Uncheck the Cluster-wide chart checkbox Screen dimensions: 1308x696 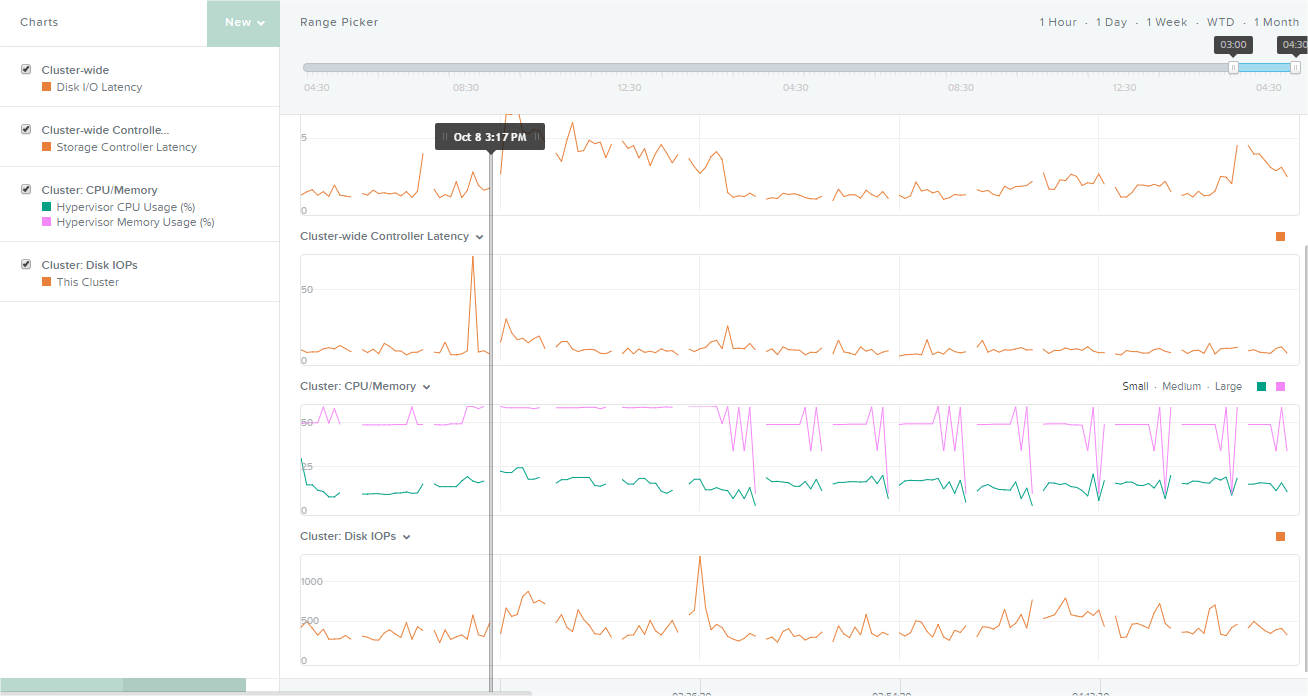coord(26,70)
